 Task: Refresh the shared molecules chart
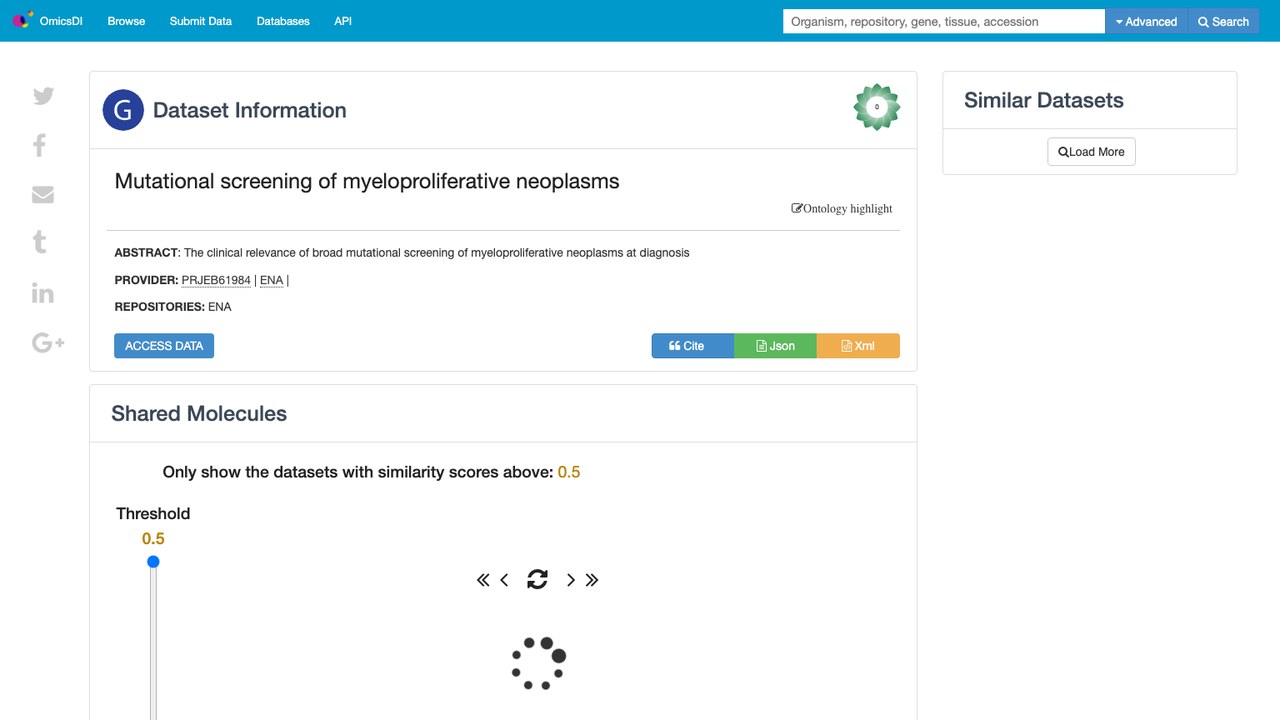(x=537, y=579)
